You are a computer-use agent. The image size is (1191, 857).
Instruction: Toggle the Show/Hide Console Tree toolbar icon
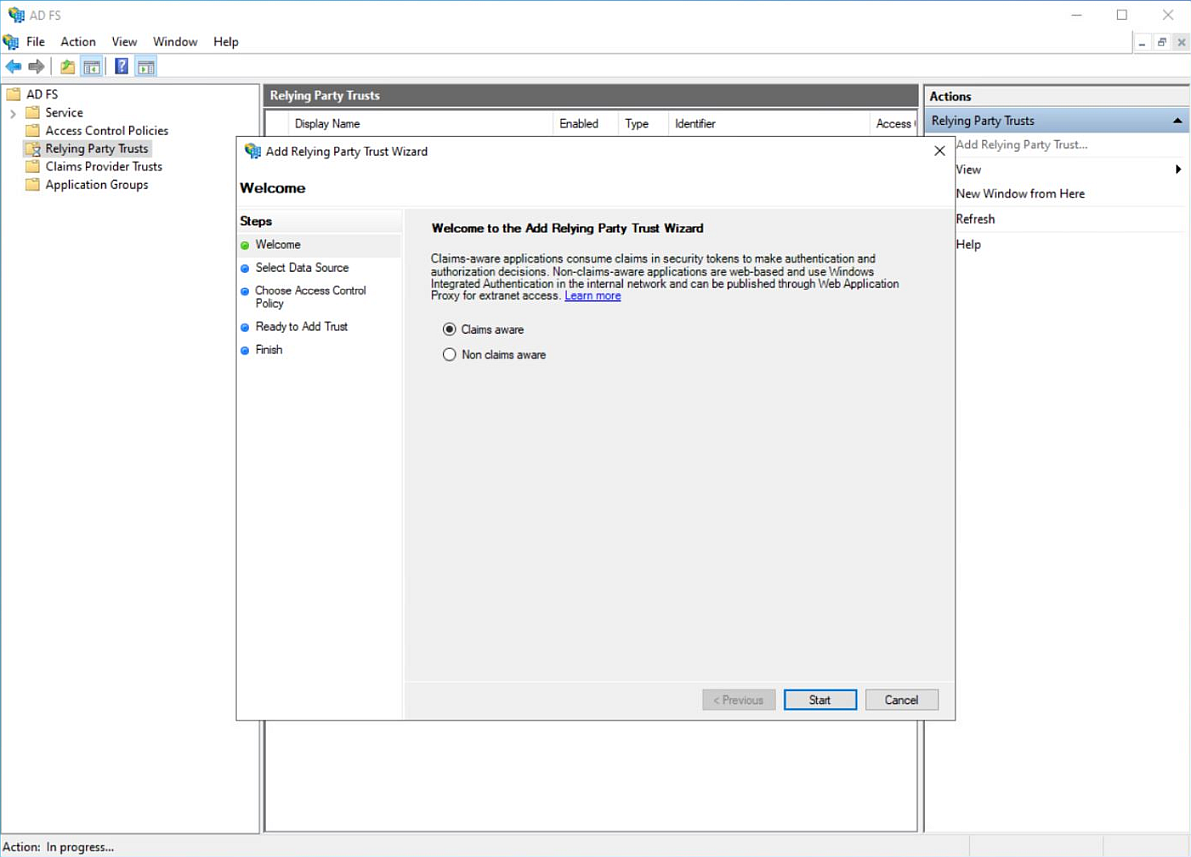[92, 66]
